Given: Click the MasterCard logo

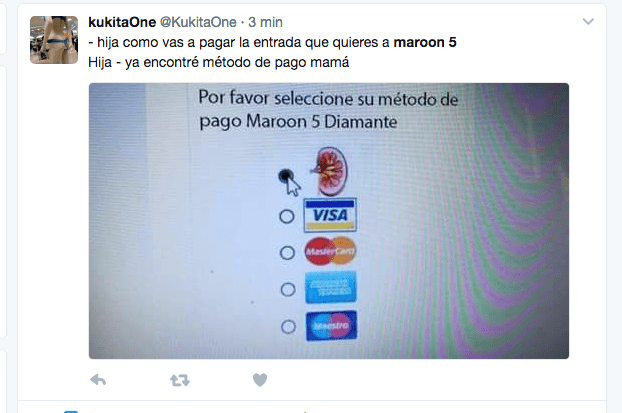Looking at the screenshot, I should [x=330, y=251].
